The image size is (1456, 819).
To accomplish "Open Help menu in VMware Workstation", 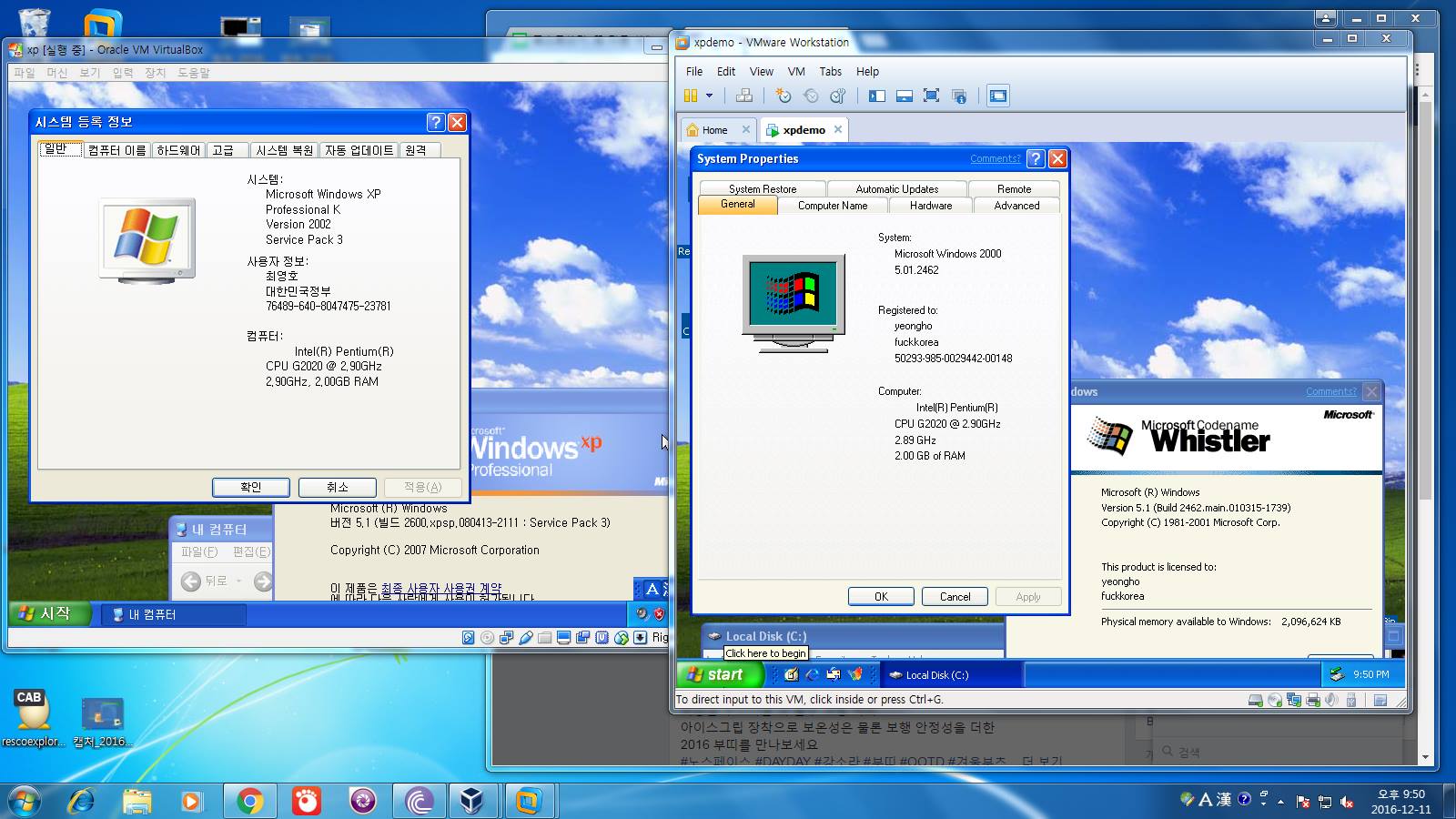I will pos(868,71).
